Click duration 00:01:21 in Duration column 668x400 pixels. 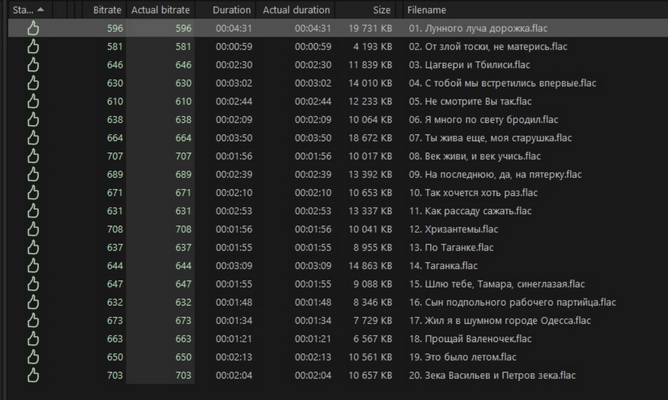coord(233,339)
